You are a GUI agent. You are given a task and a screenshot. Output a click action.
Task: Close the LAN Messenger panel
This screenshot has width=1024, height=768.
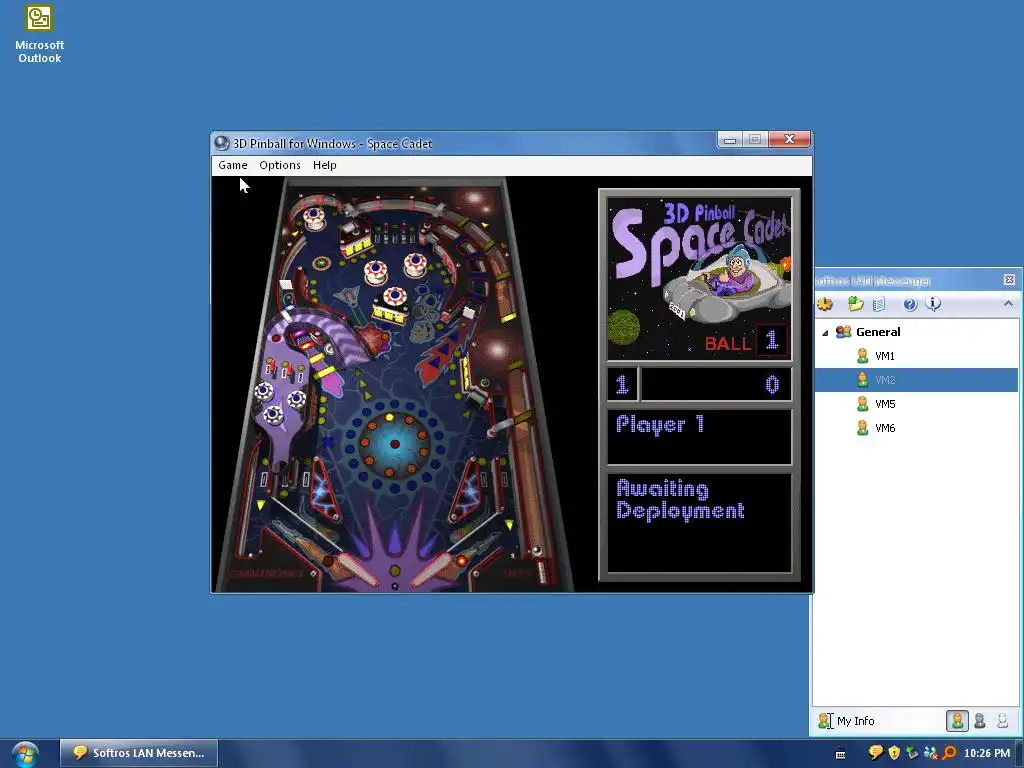pyautogui.click(x=1009, y=280)
